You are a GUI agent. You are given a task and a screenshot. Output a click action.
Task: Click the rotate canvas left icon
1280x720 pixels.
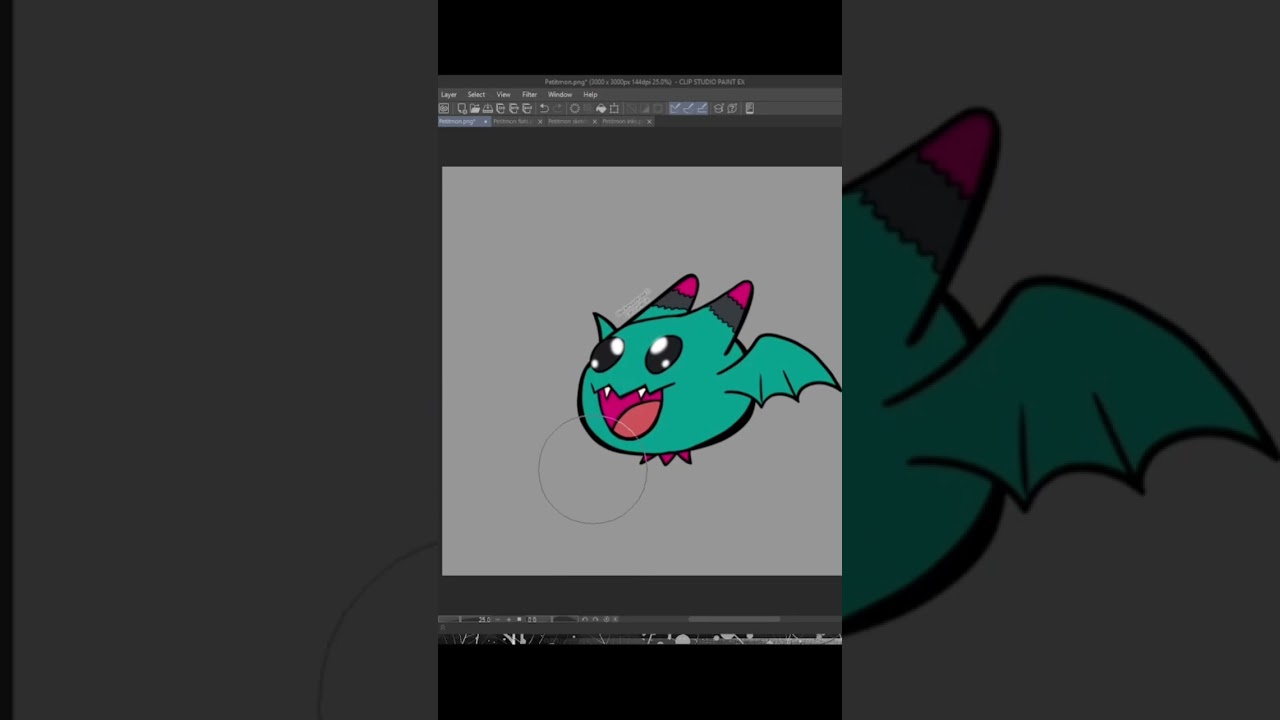(x=585, y=619)
